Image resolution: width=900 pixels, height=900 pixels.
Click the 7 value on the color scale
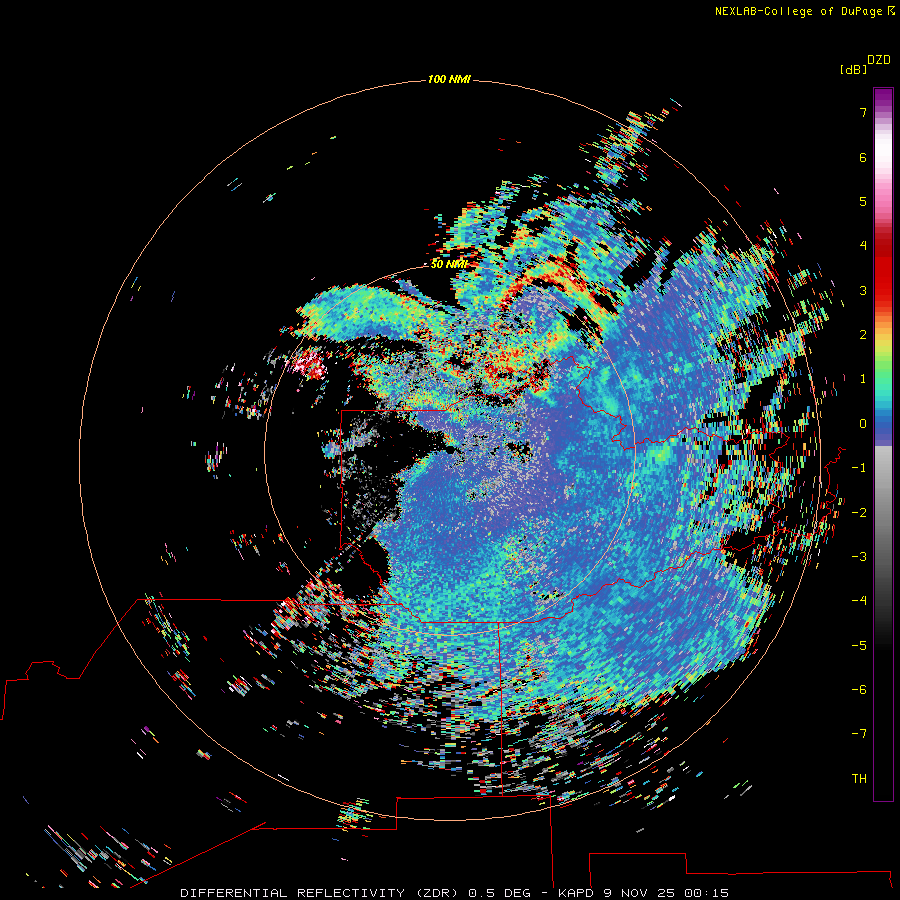[863, 112]
